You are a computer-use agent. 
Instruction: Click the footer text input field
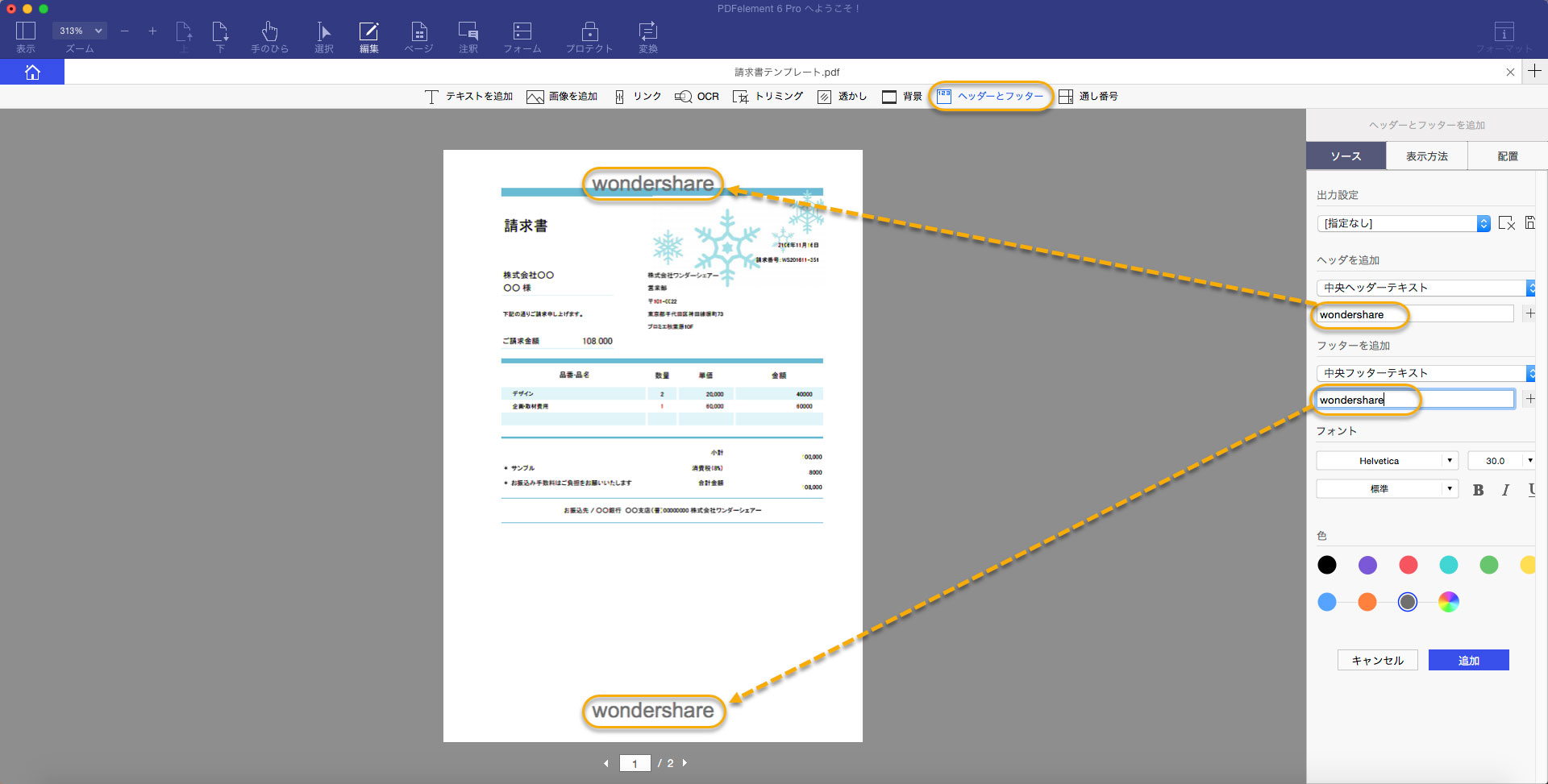point(1415,400)
